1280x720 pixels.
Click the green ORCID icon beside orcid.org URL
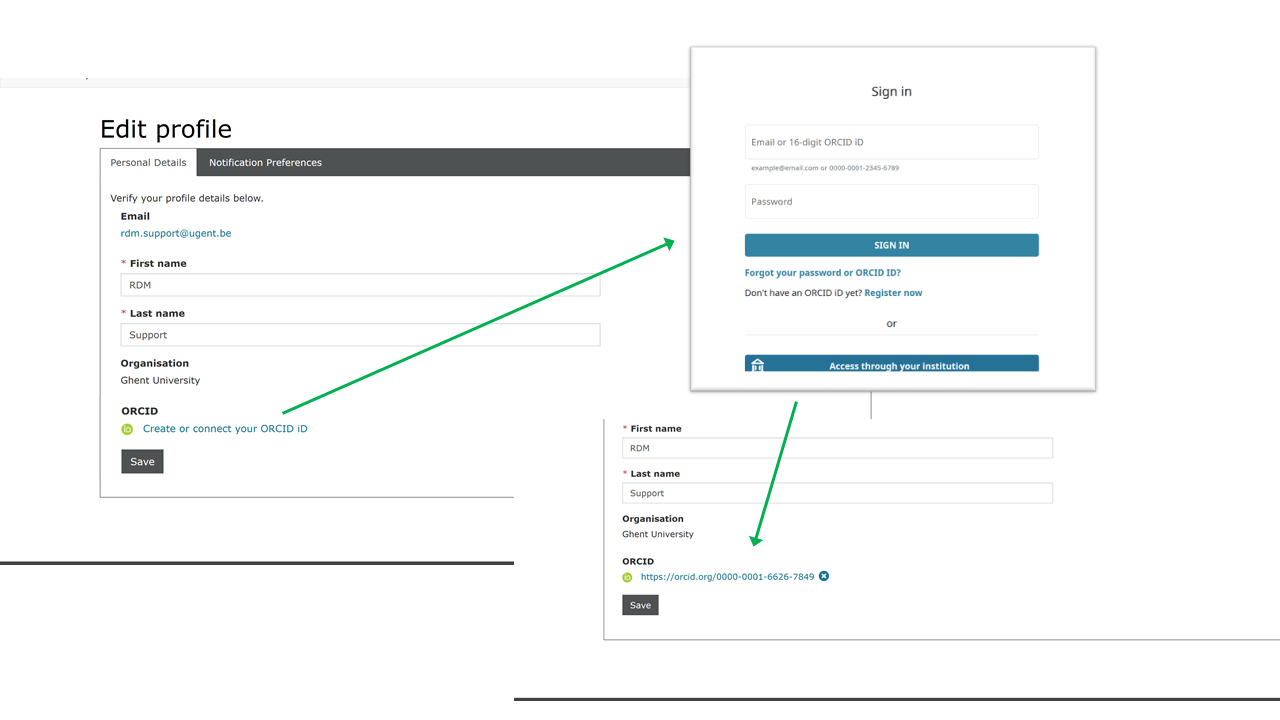click(x=627, y=577)
